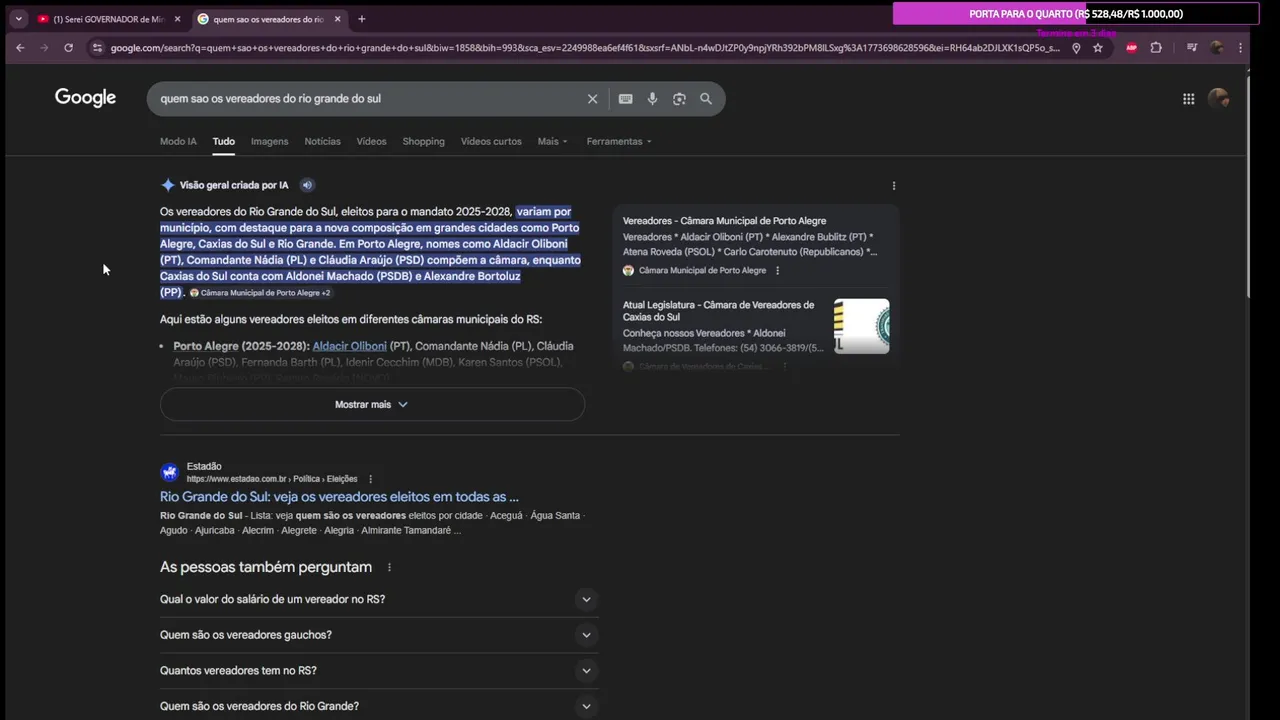The width and height of the screenshot is (1280, 720).
Task: Open the Aldacir Oliboni link
Action: click(349, 346)
